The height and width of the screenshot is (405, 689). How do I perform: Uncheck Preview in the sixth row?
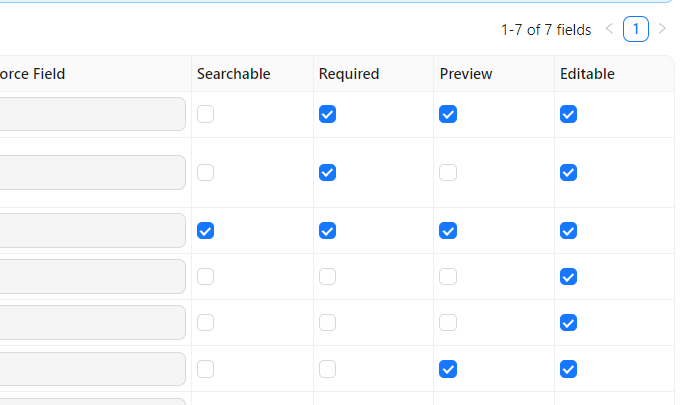click(448, 369)
